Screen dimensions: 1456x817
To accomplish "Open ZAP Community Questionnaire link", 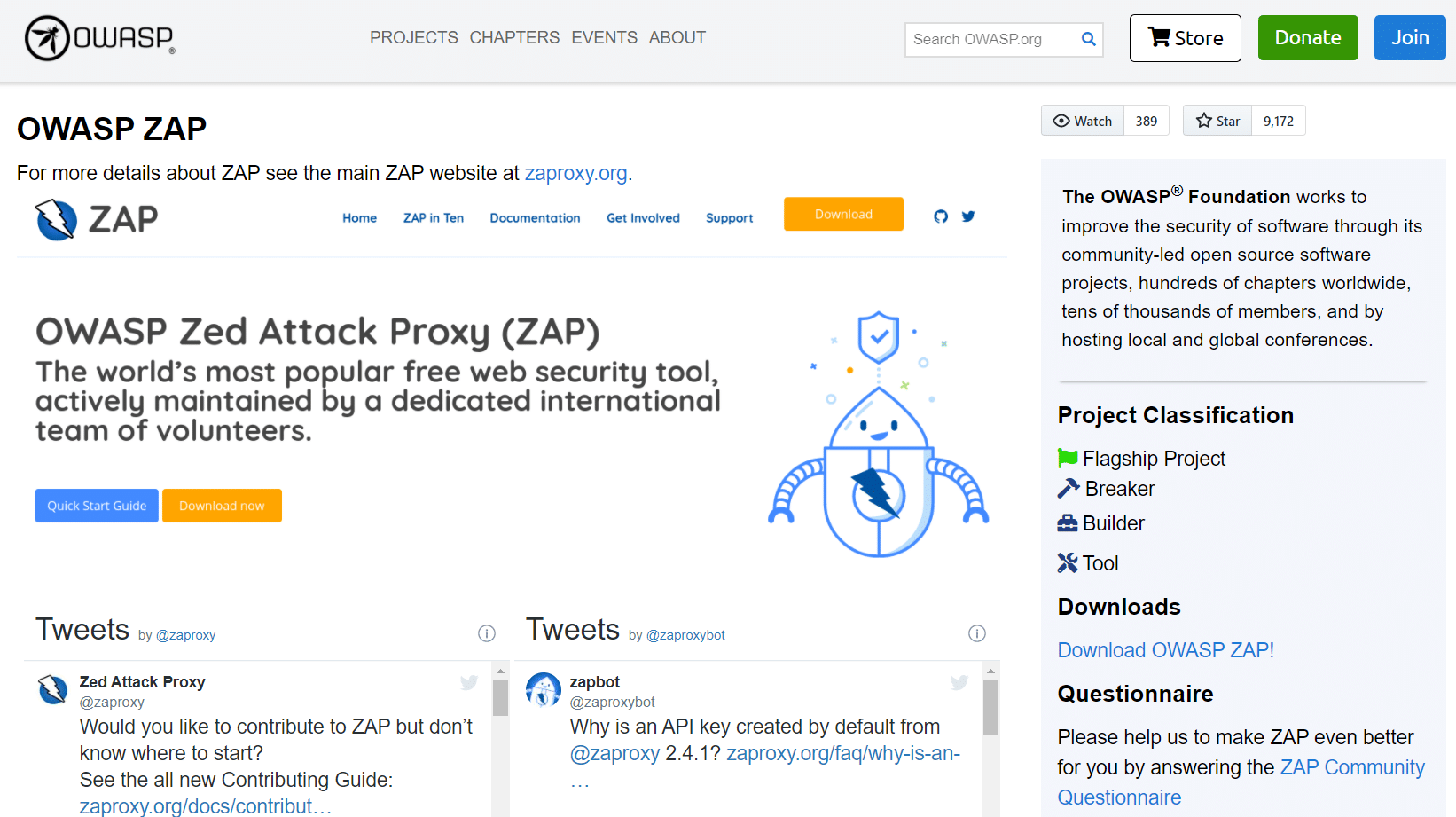I will 1241,782.
